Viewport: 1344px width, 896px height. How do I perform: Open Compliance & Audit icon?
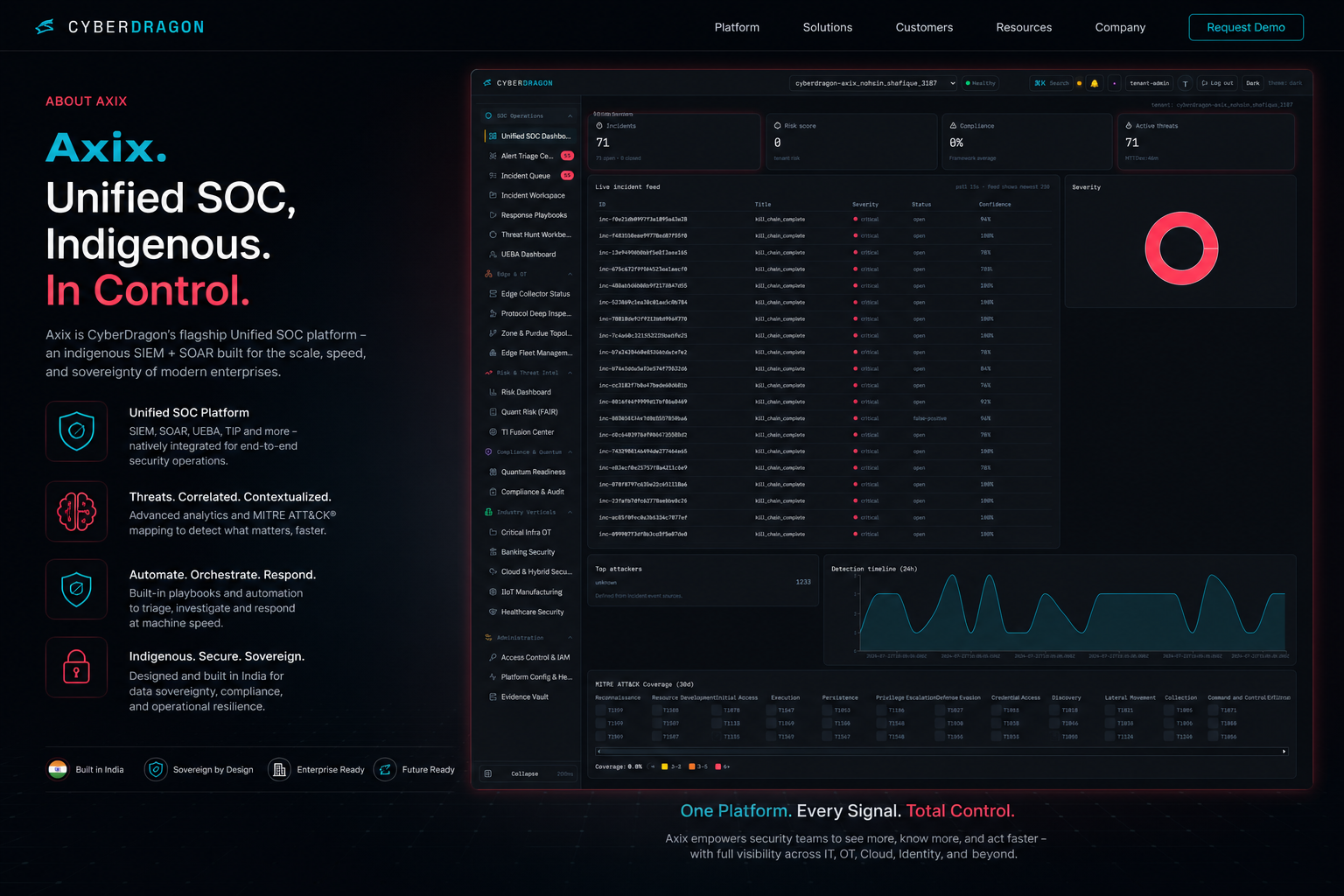(493, 492)
